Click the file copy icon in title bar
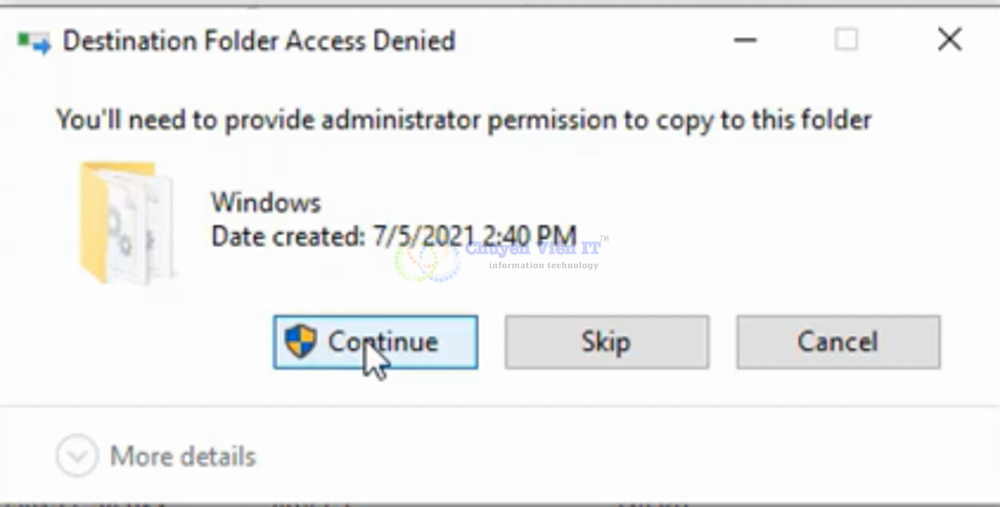 [33, 42]
